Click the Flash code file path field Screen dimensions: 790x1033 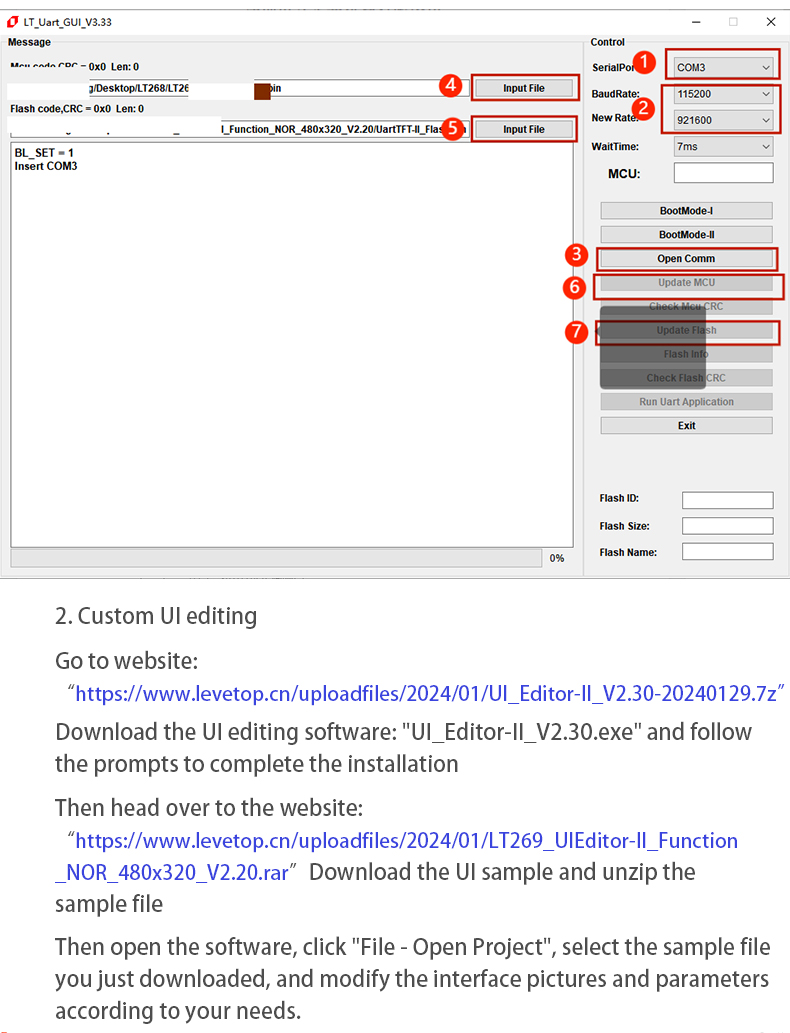239,130
